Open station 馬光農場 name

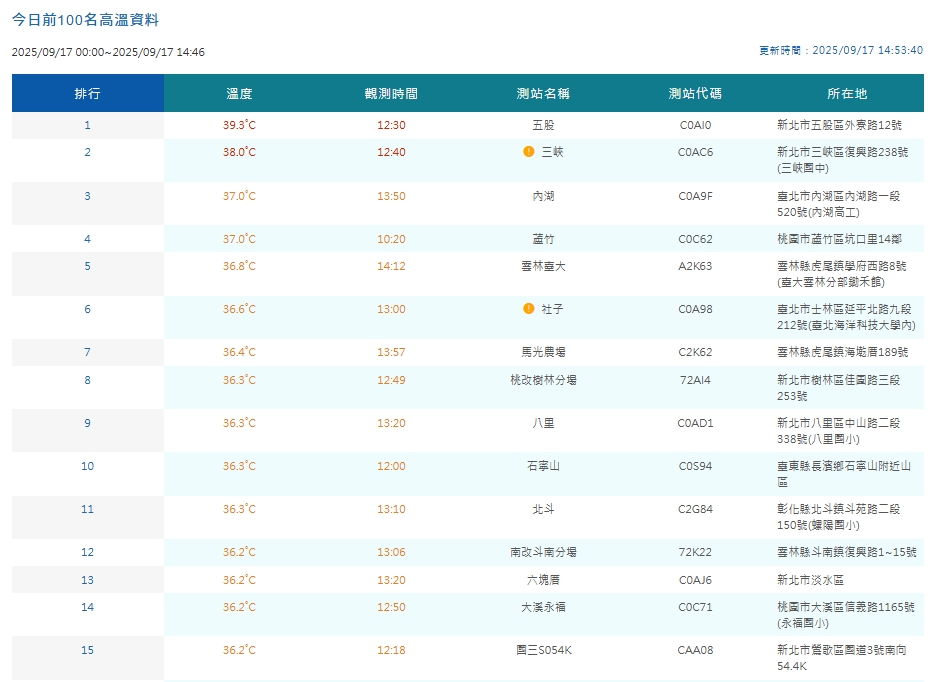click(x=543, y=352)
